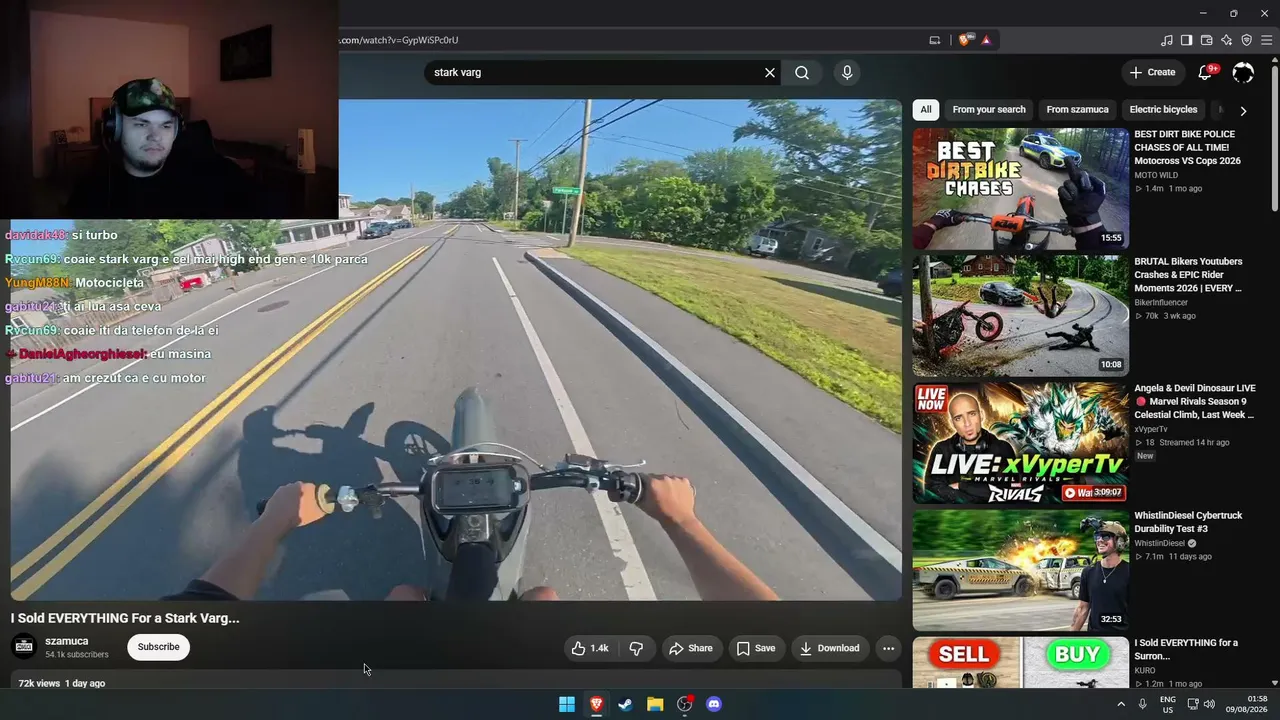
Task: Open Windows Start menu
Action: tap(567, 704)
